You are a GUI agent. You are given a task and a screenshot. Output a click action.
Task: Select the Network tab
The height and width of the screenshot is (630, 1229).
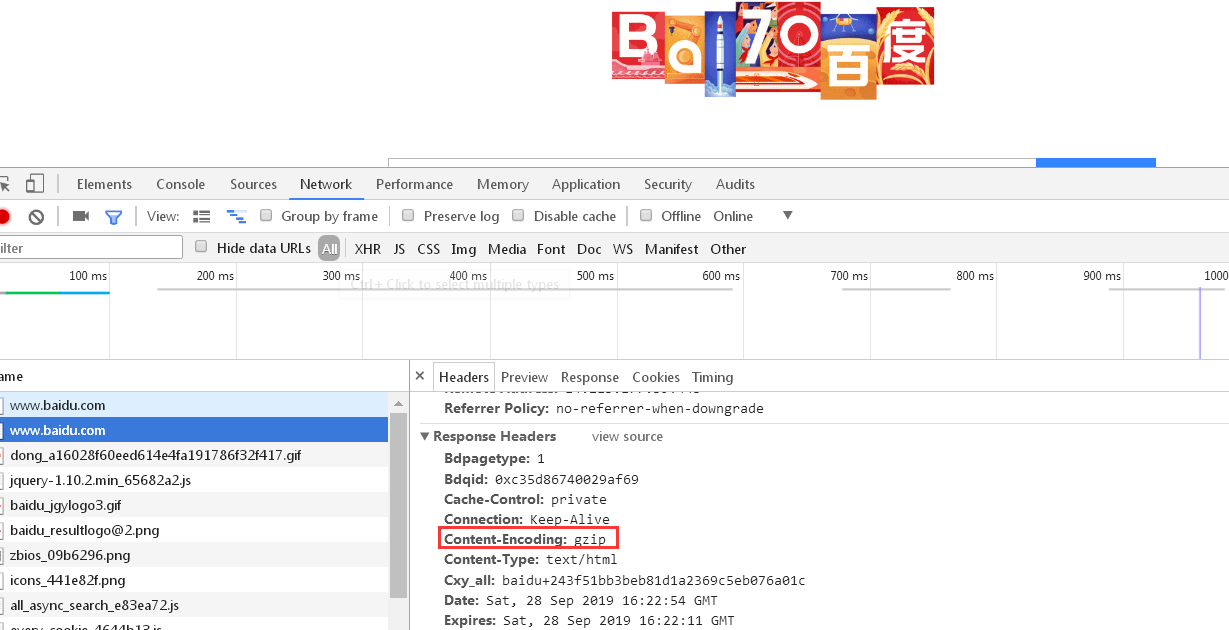[x=326, y=184]
